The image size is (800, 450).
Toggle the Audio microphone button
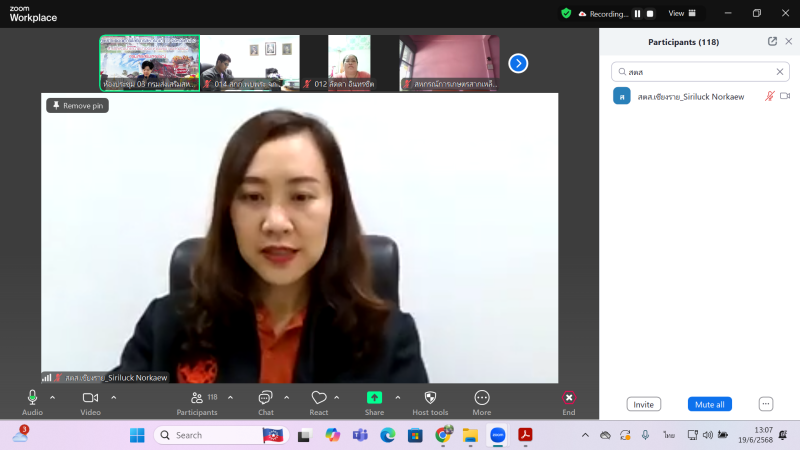(32, 403)
